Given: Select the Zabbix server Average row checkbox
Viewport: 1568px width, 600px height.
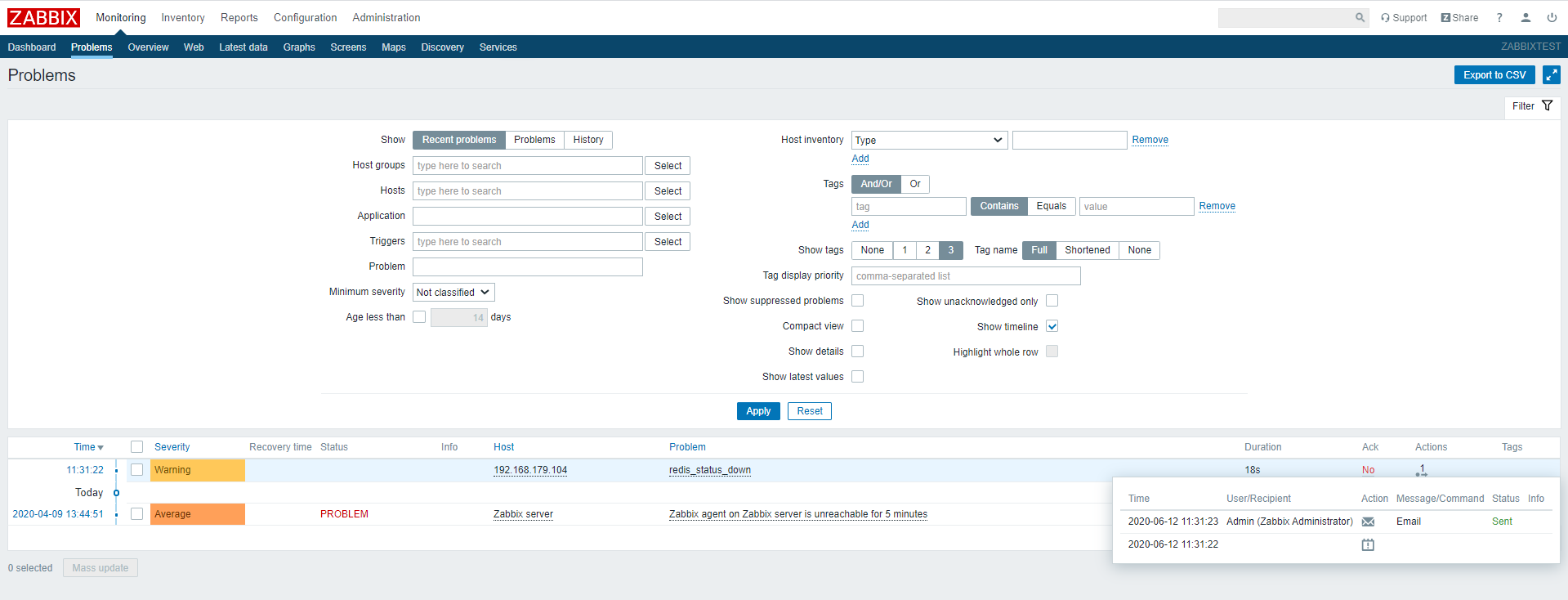Looking at the screenshot, I should pyautogui.click(x=136, y=514).
